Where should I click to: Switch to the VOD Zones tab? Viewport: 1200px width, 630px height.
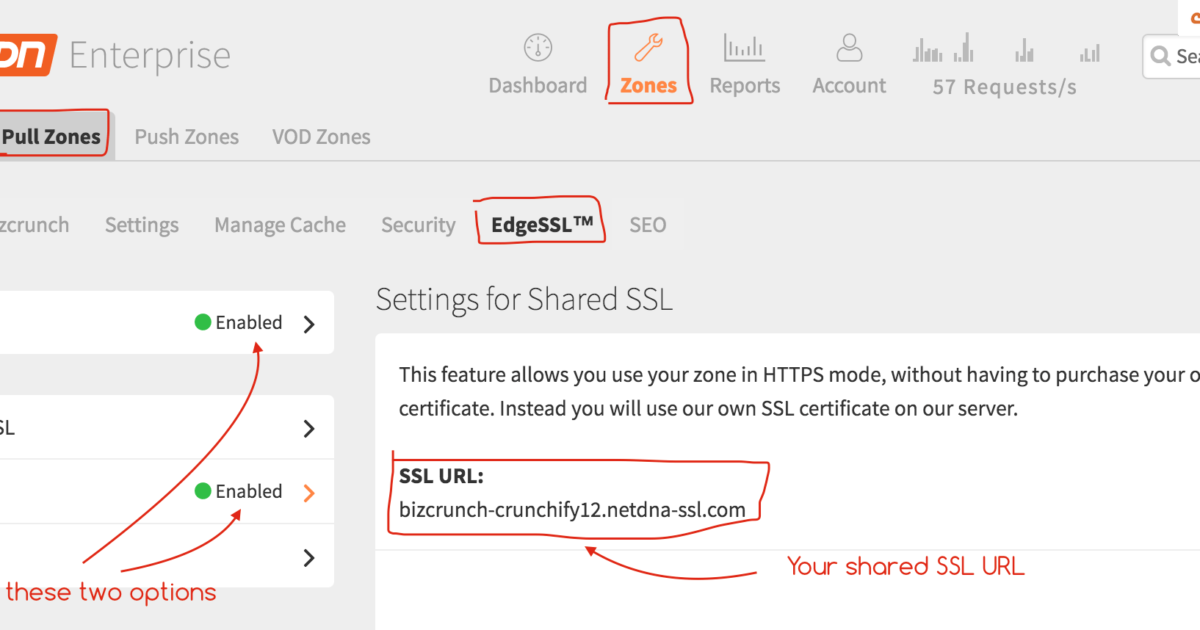tap(321, 137)
